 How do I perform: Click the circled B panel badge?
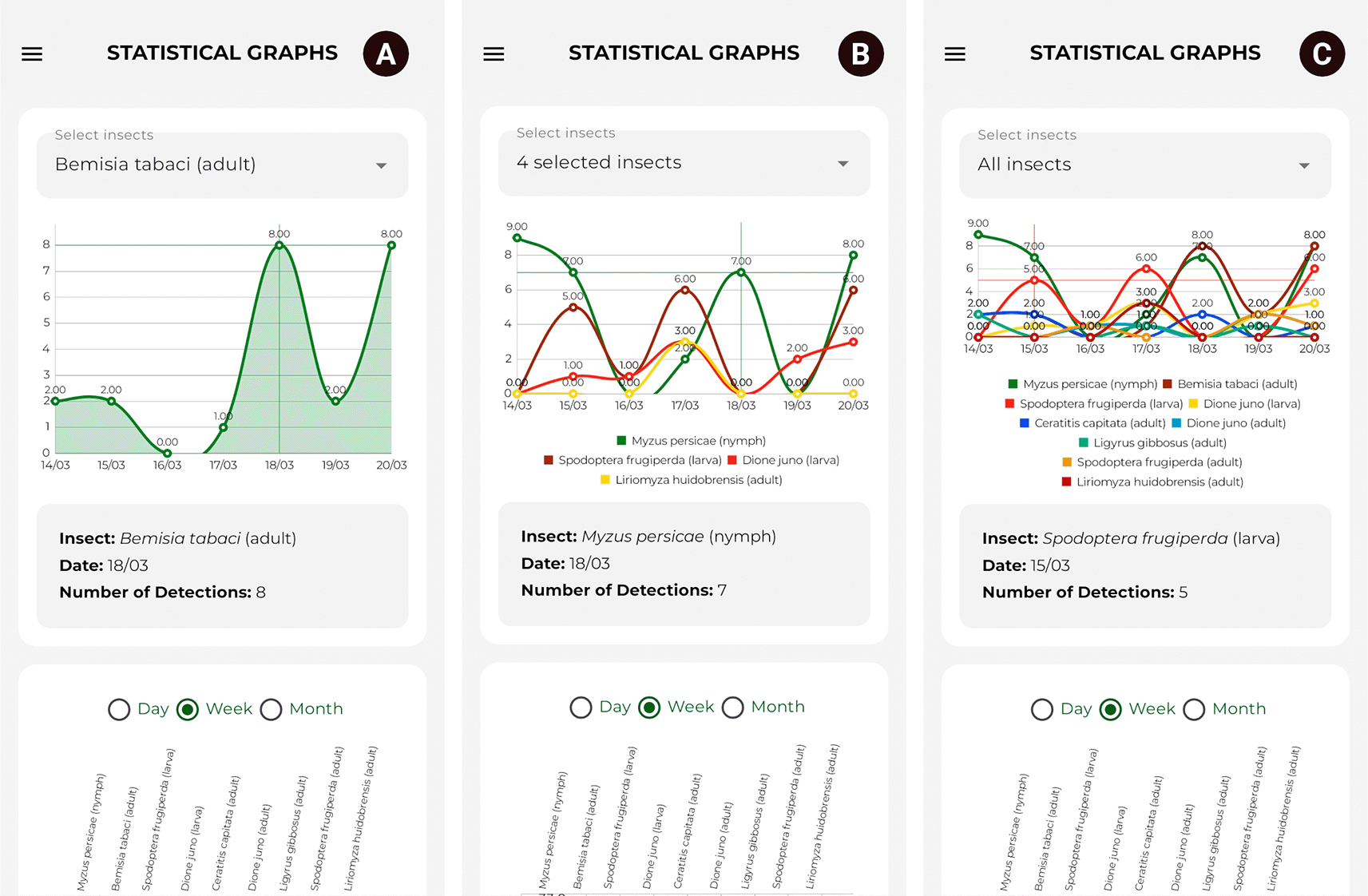(861, 54)
